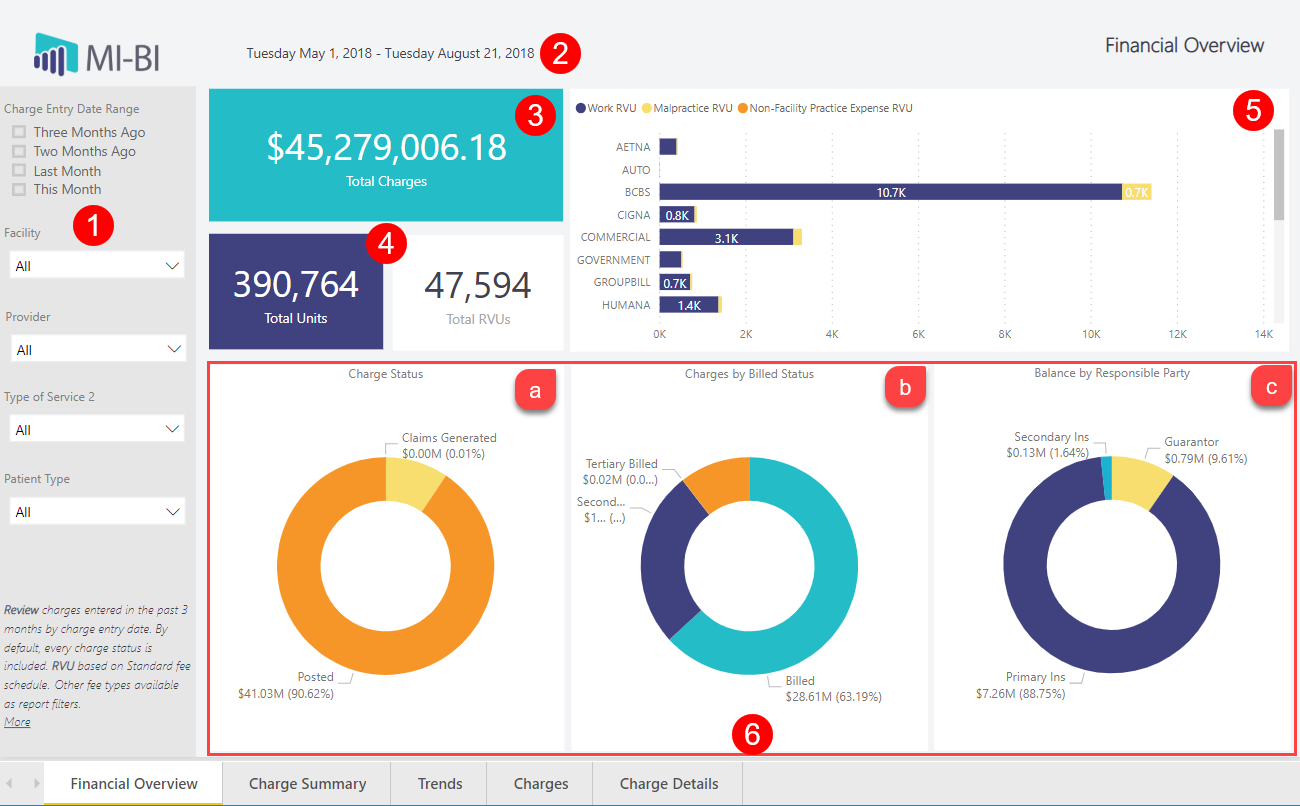Click the MI-BI logo icon
This screenshot has height=806, width=1300.
point(56,54)
